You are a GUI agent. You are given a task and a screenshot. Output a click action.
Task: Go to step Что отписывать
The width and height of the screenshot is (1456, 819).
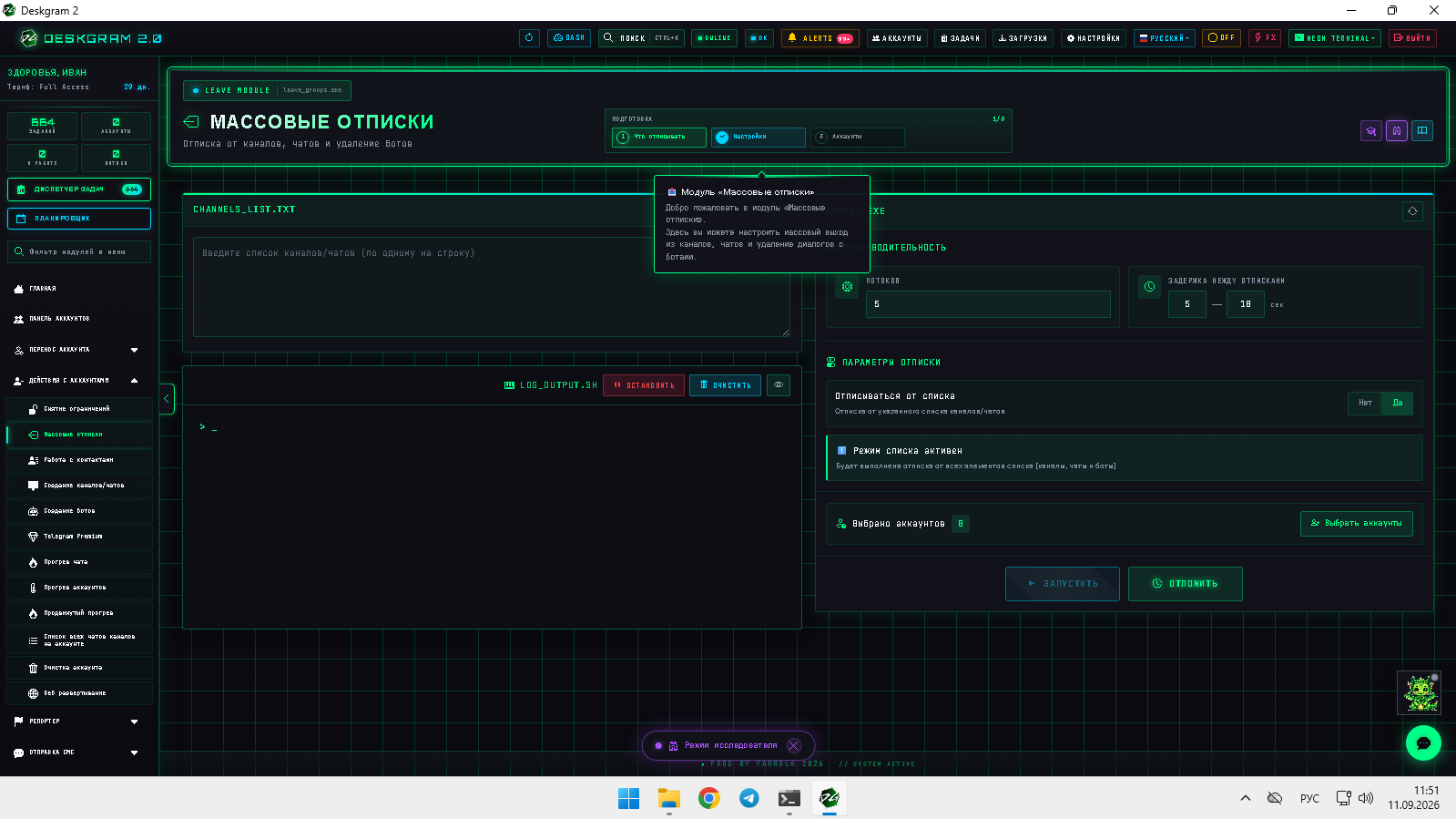(x=659, y=137)
